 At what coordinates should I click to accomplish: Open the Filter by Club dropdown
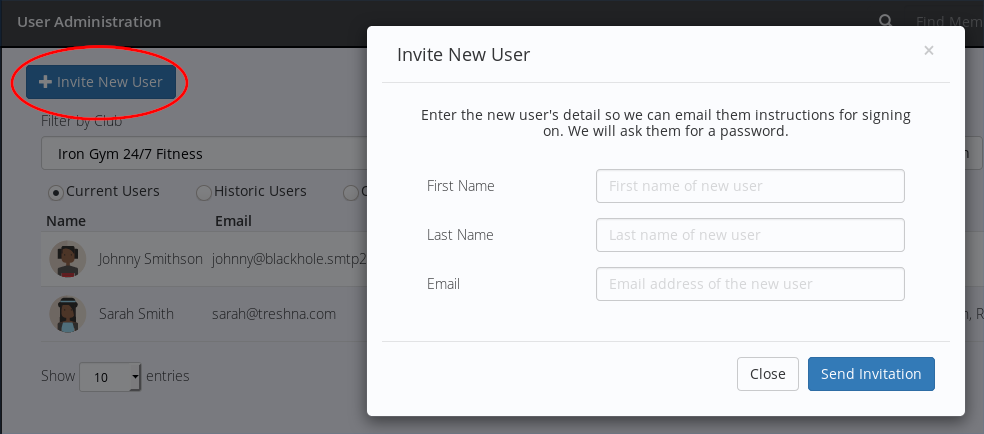click(200, 154)
